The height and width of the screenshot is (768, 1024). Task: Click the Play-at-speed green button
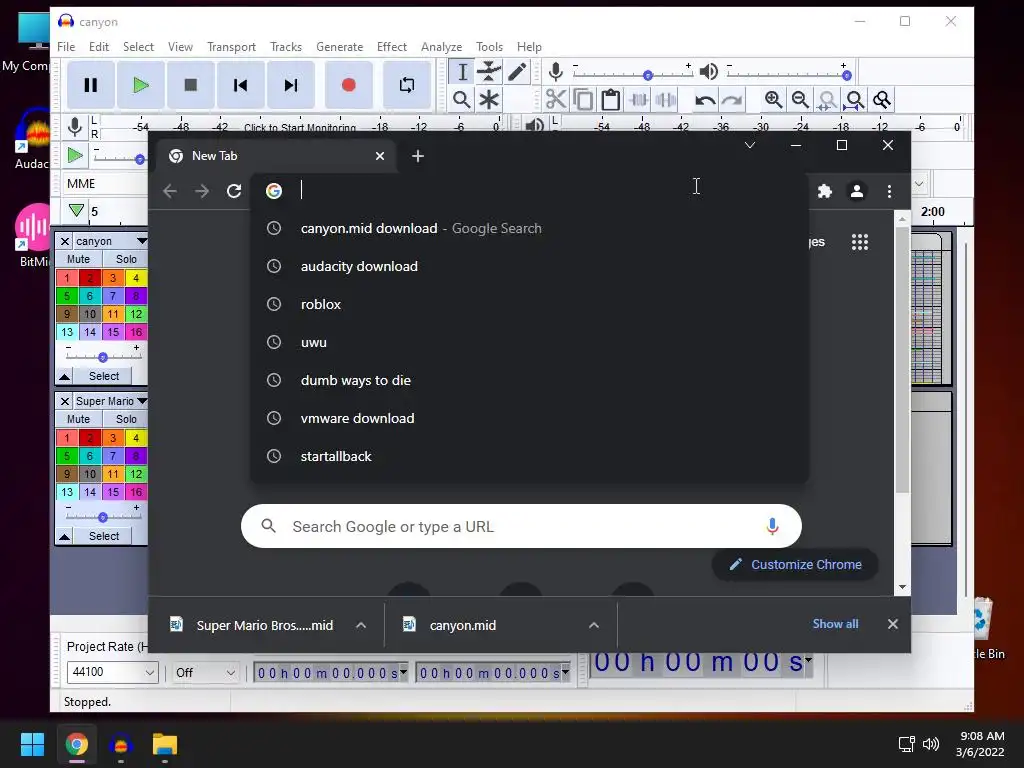76,155
